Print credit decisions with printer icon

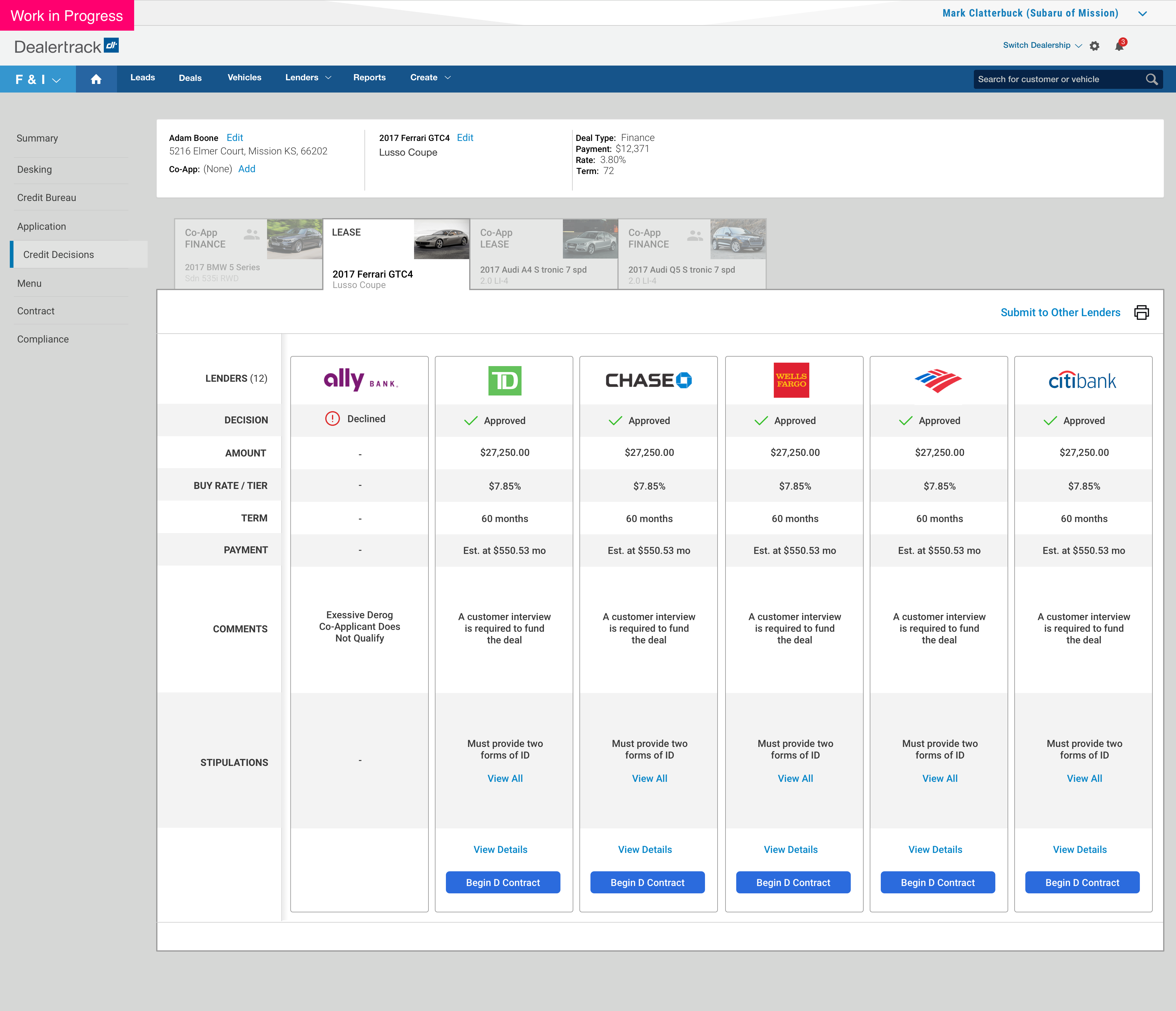click(x=1141, y=312)
